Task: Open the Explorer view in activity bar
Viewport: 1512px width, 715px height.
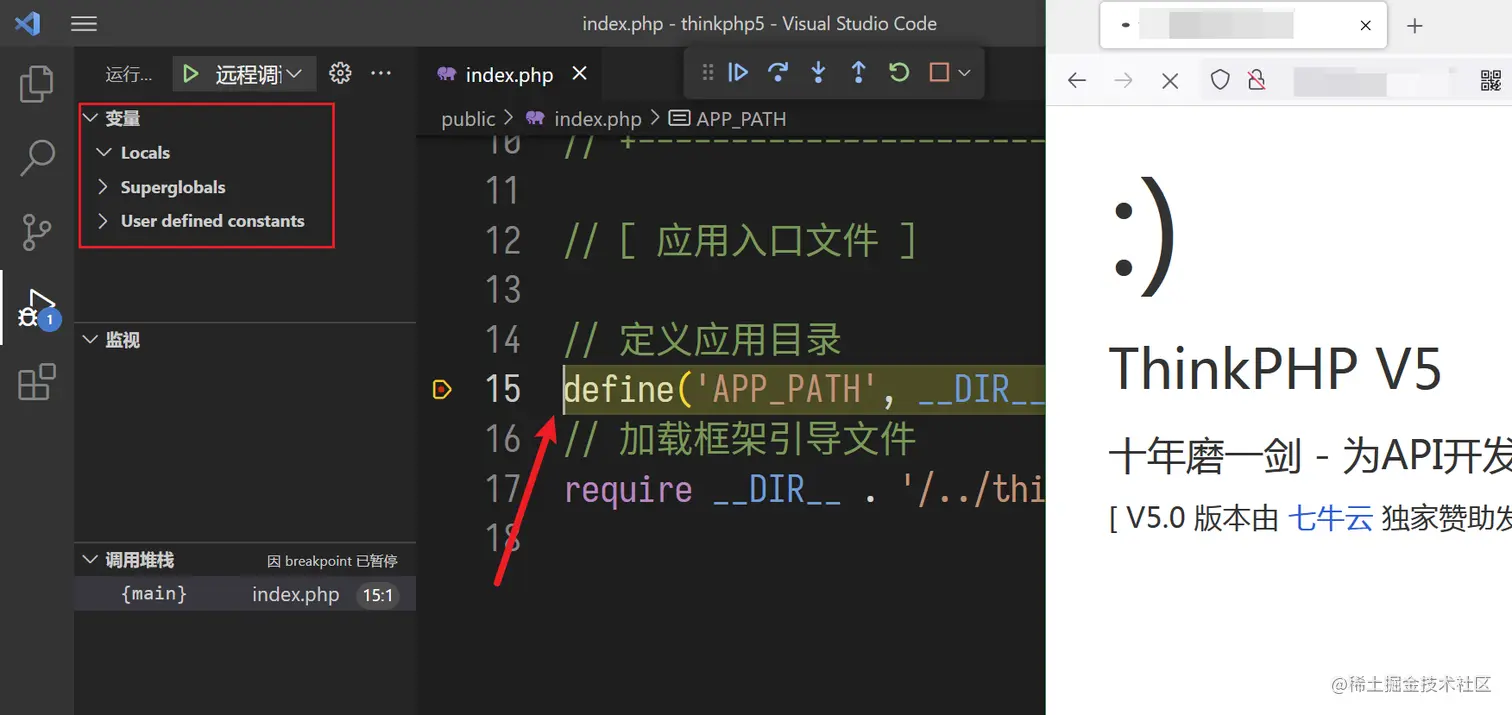Action: (x=37, y=84)
